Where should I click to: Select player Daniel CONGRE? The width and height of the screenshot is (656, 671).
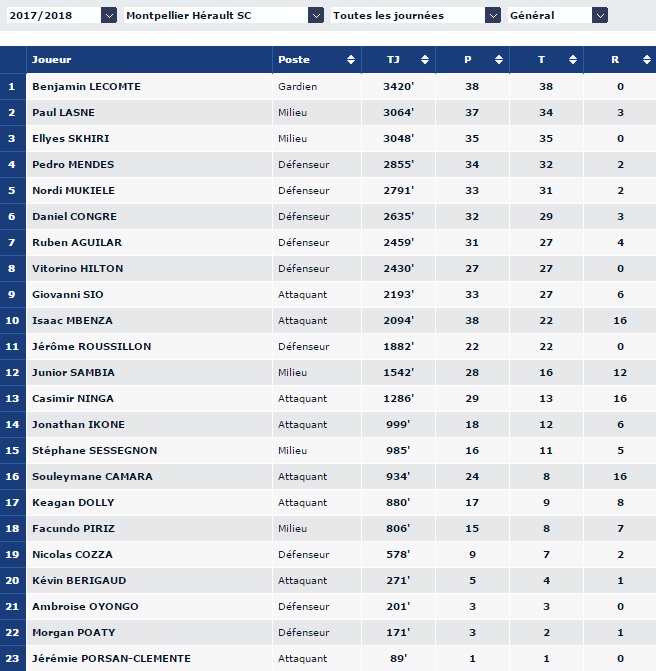[74, 217]
